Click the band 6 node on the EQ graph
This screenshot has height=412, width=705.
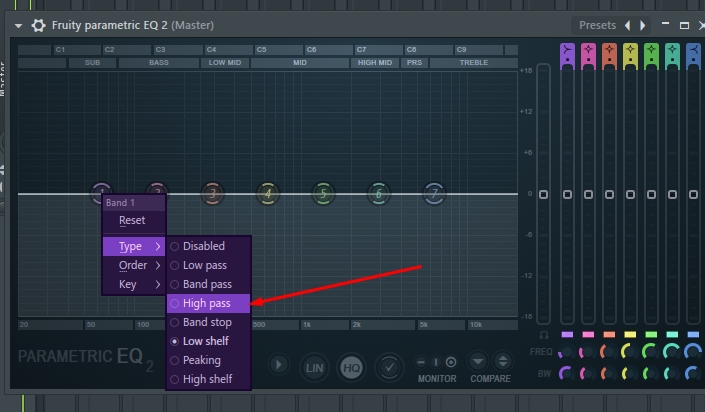click(x=379, y=193)
